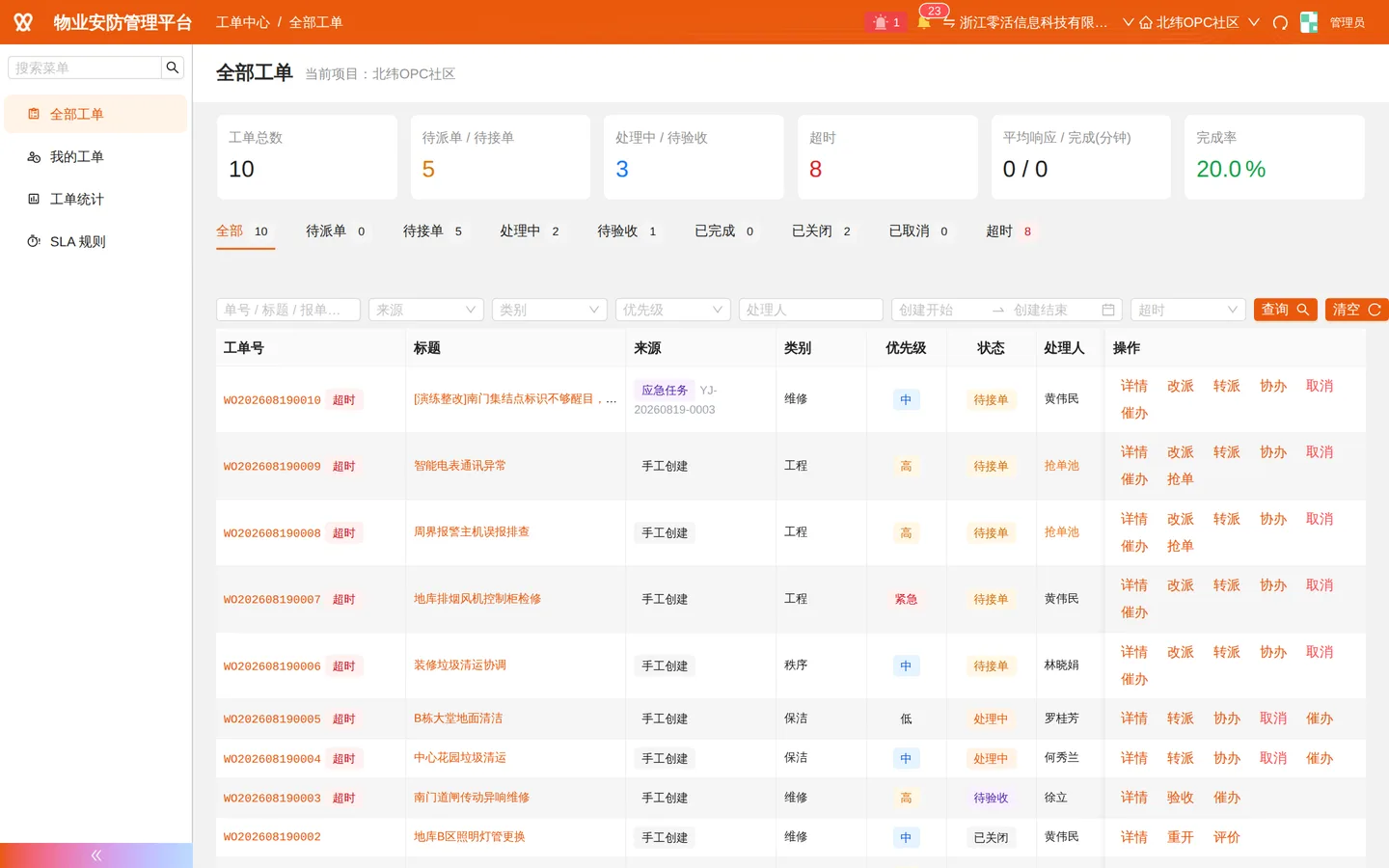Click the calendar icon in date range field

coord(1108,310)
